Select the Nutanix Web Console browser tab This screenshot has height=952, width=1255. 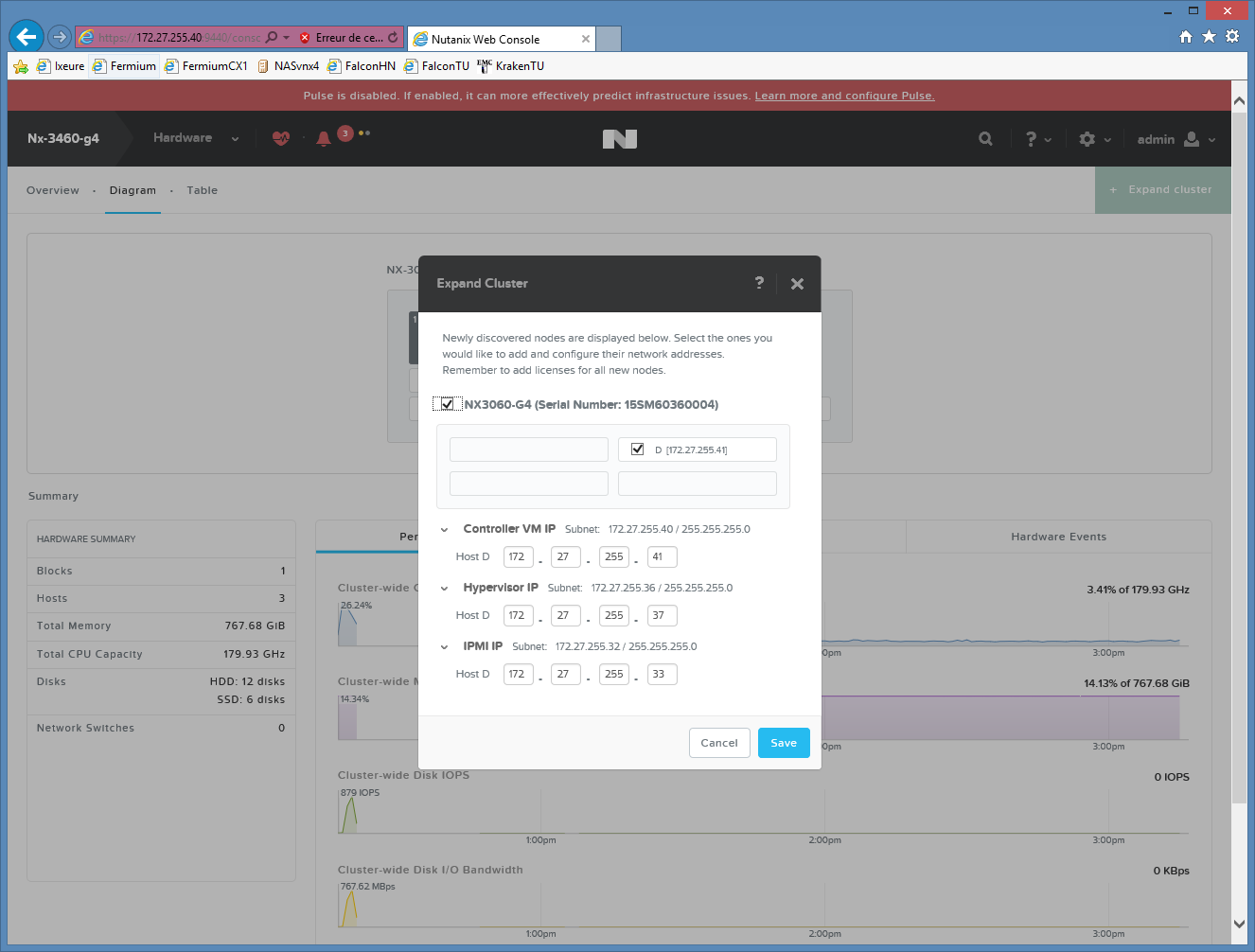pos(502,39)
